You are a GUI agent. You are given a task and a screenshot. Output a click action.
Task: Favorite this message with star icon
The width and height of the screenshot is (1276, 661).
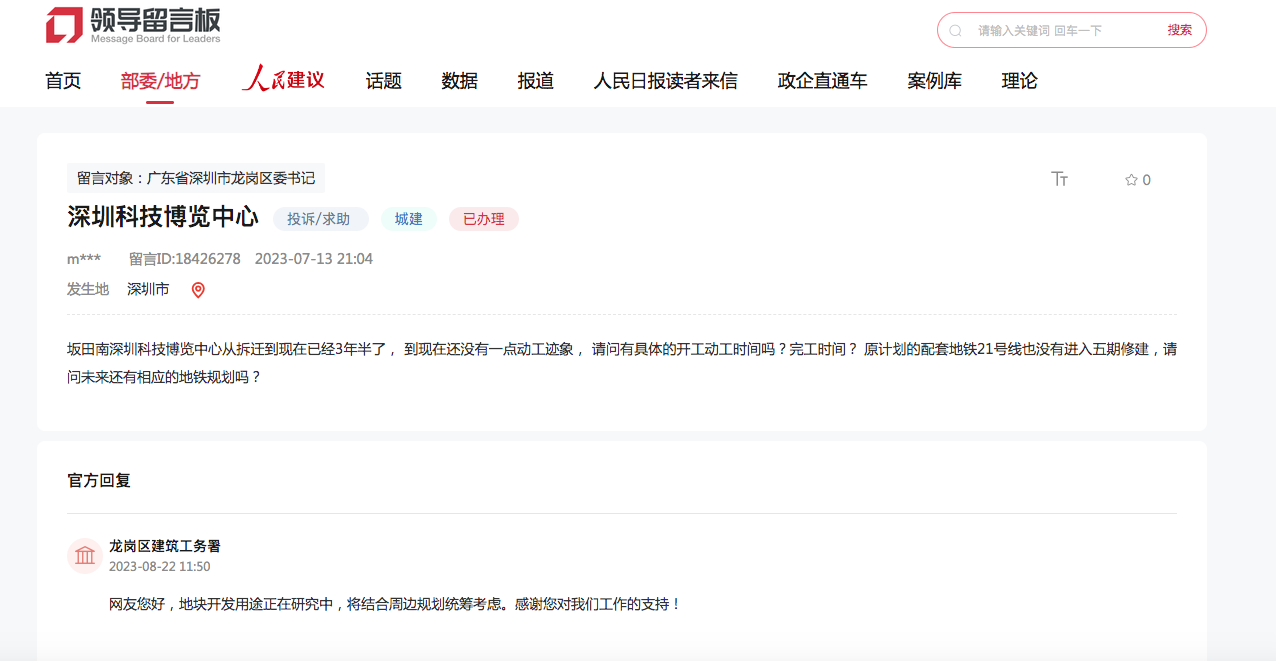(1132, 180)
